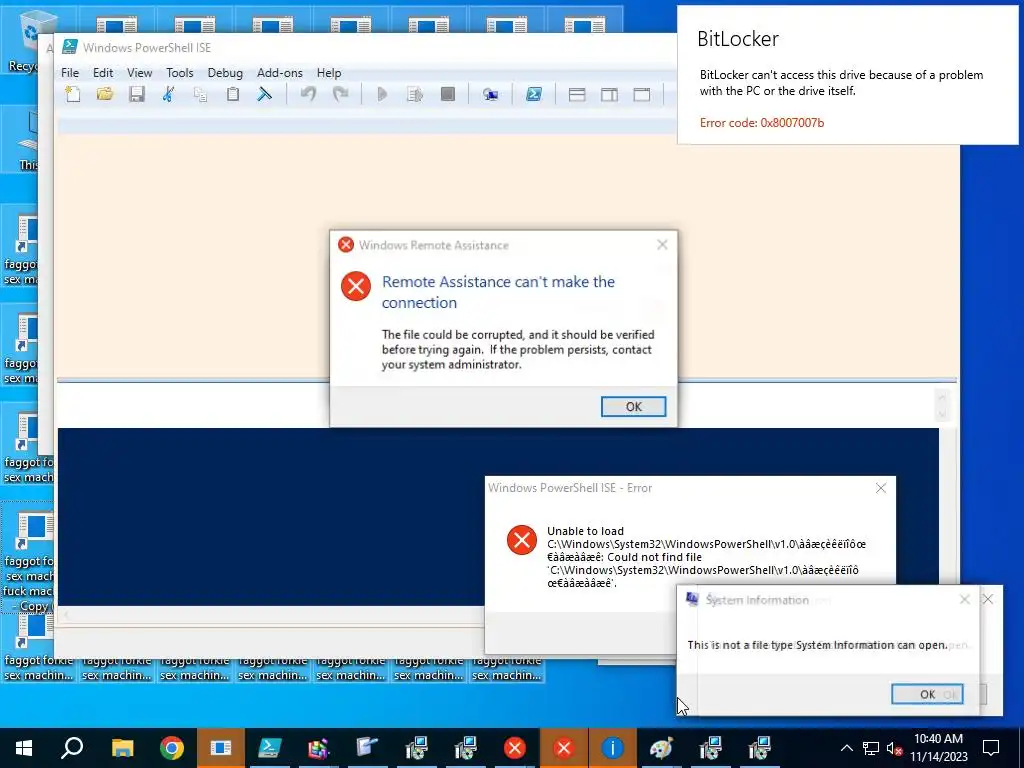Screen dimensions: 1024x768
Task: Click the Run Script play icon
Action: click(x=383, y=94)
